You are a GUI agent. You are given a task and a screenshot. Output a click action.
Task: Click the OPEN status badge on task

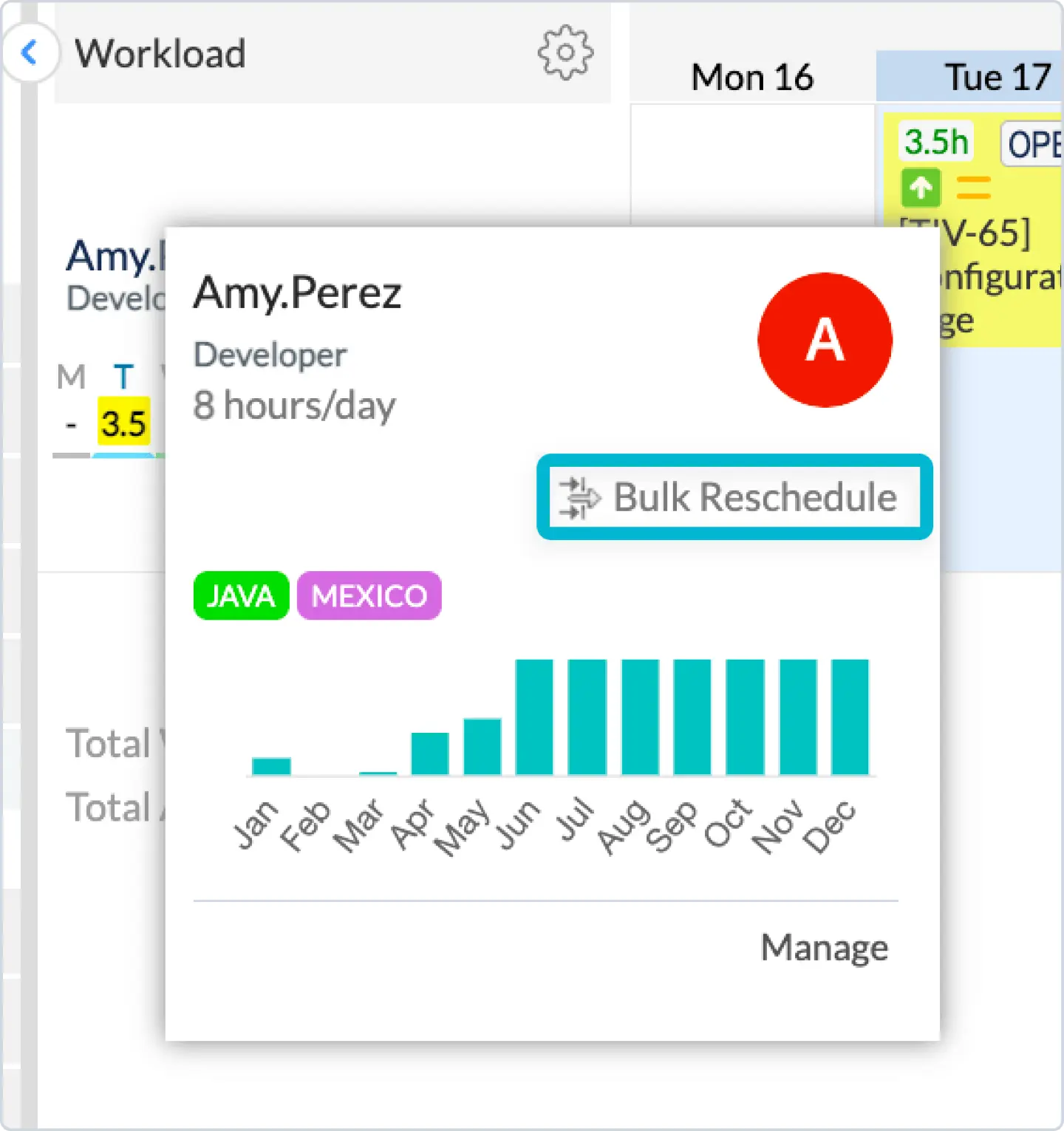pos(1034,145)
